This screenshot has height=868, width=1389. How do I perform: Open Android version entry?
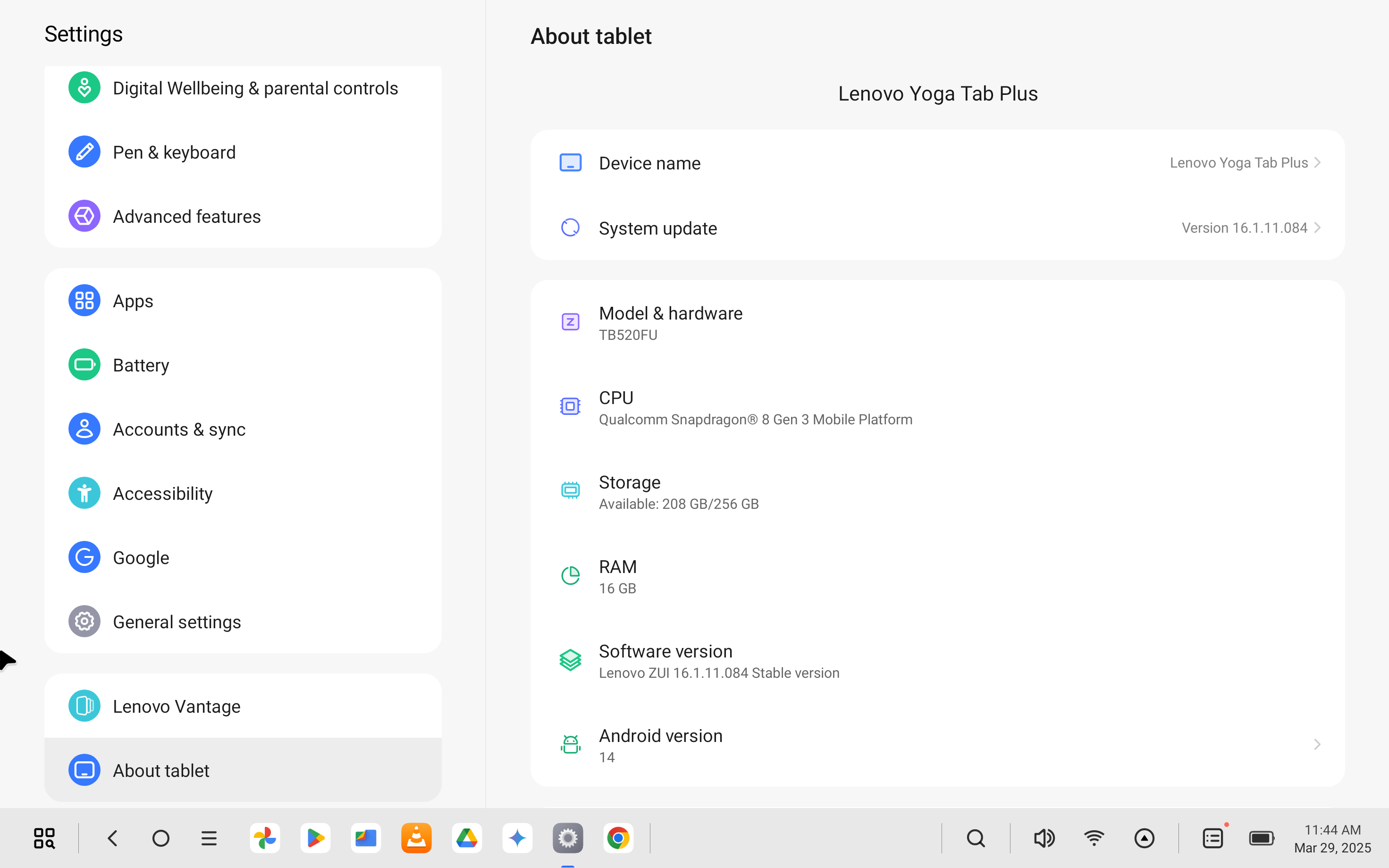point(937,745)
